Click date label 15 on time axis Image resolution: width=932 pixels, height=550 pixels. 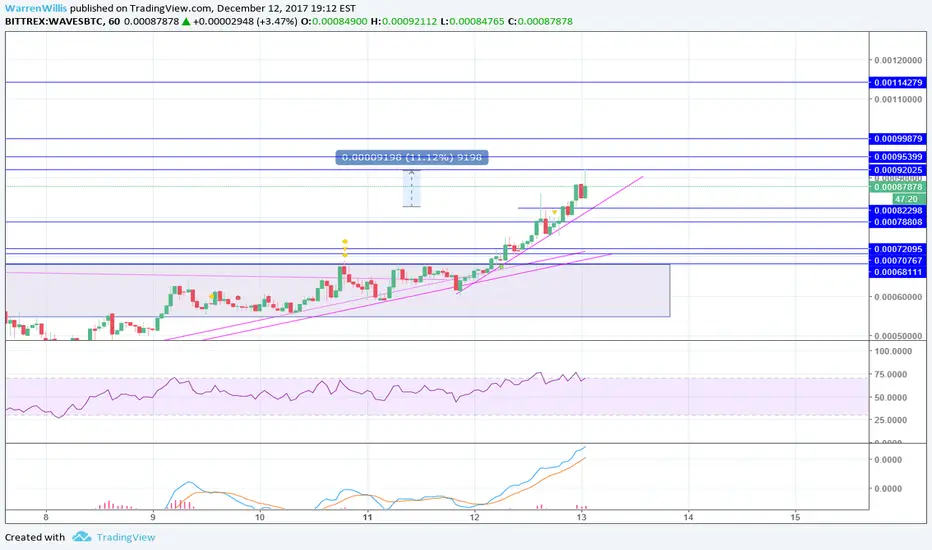[x=795, y=517]
